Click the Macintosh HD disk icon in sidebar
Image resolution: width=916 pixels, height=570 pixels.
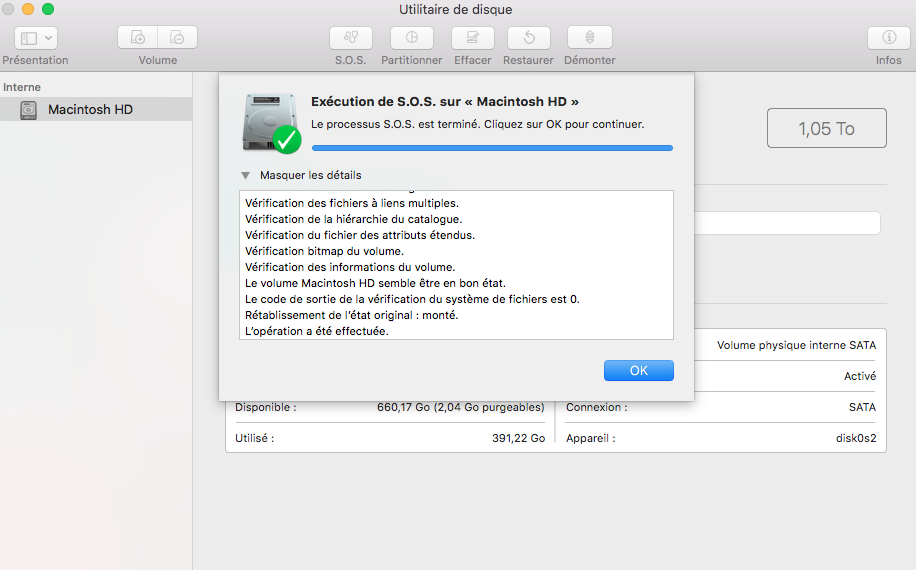click(x=29, y=109)
